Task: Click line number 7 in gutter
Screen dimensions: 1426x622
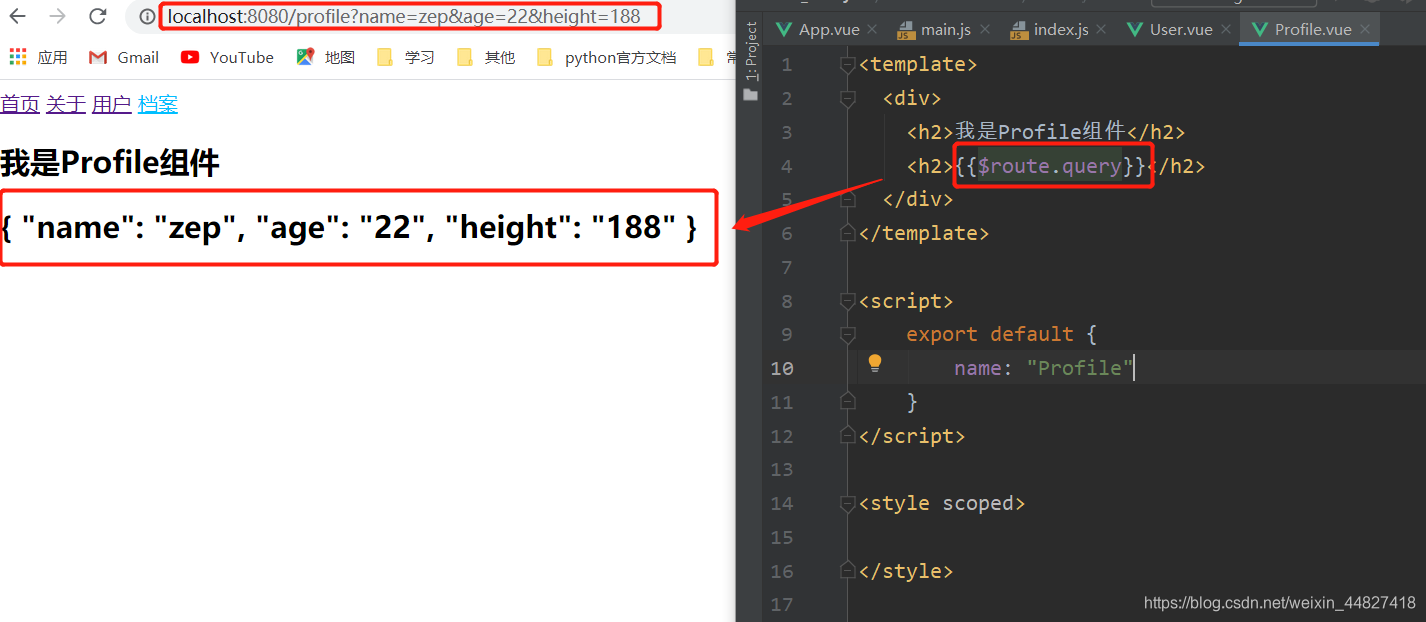Action: coord(786,267)
